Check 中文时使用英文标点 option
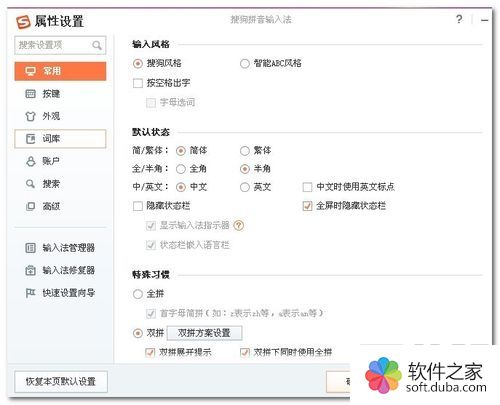This screenshot has height=405, width=500. [307, 187]
